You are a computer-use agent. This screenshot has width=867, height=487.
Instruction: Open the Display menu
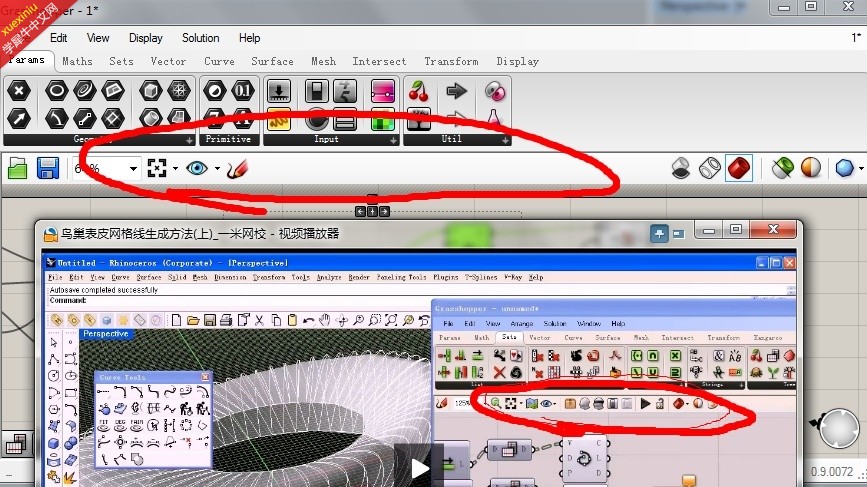pyautogui.click(x=145, y=38)
